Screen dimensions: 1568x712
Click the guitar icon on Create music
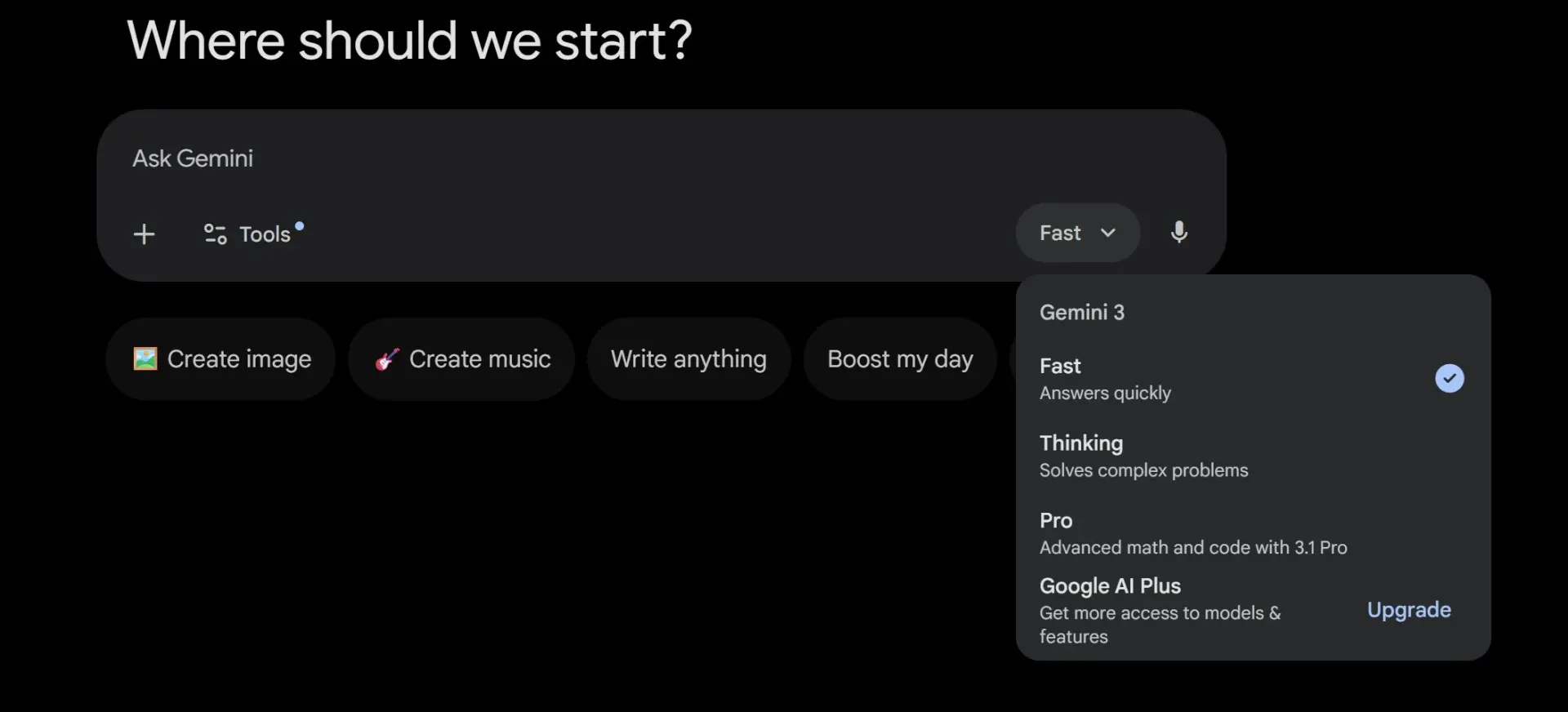pyautogui.click(x=387, y=359)
